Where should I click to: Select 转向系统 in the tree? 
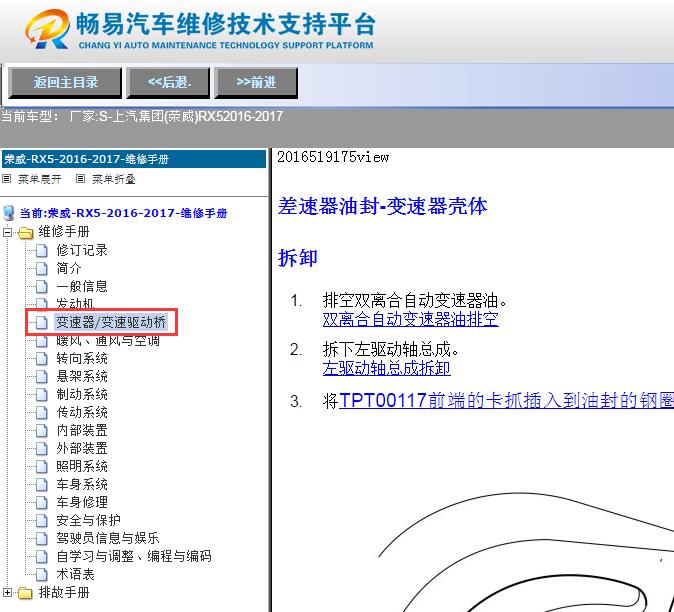pos(82,358)
